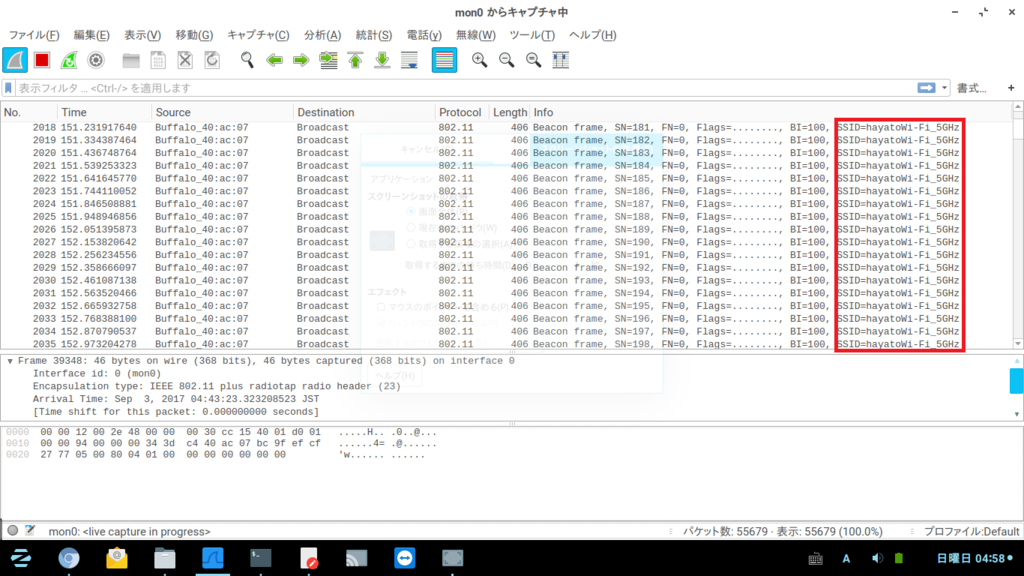Open the Zorin start menu
The width and height of the screenshot is (1024, 576).
(x=21, y=558)
